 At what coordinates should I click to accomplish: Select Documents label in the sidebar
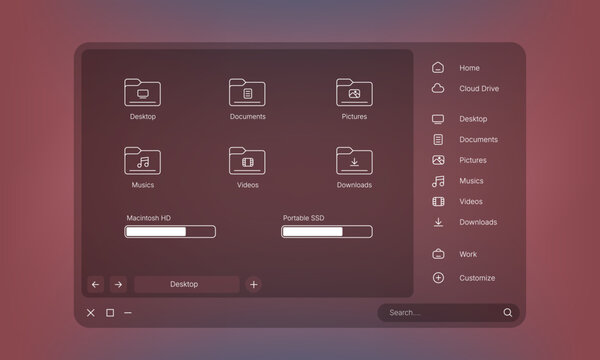click(479, 140)
